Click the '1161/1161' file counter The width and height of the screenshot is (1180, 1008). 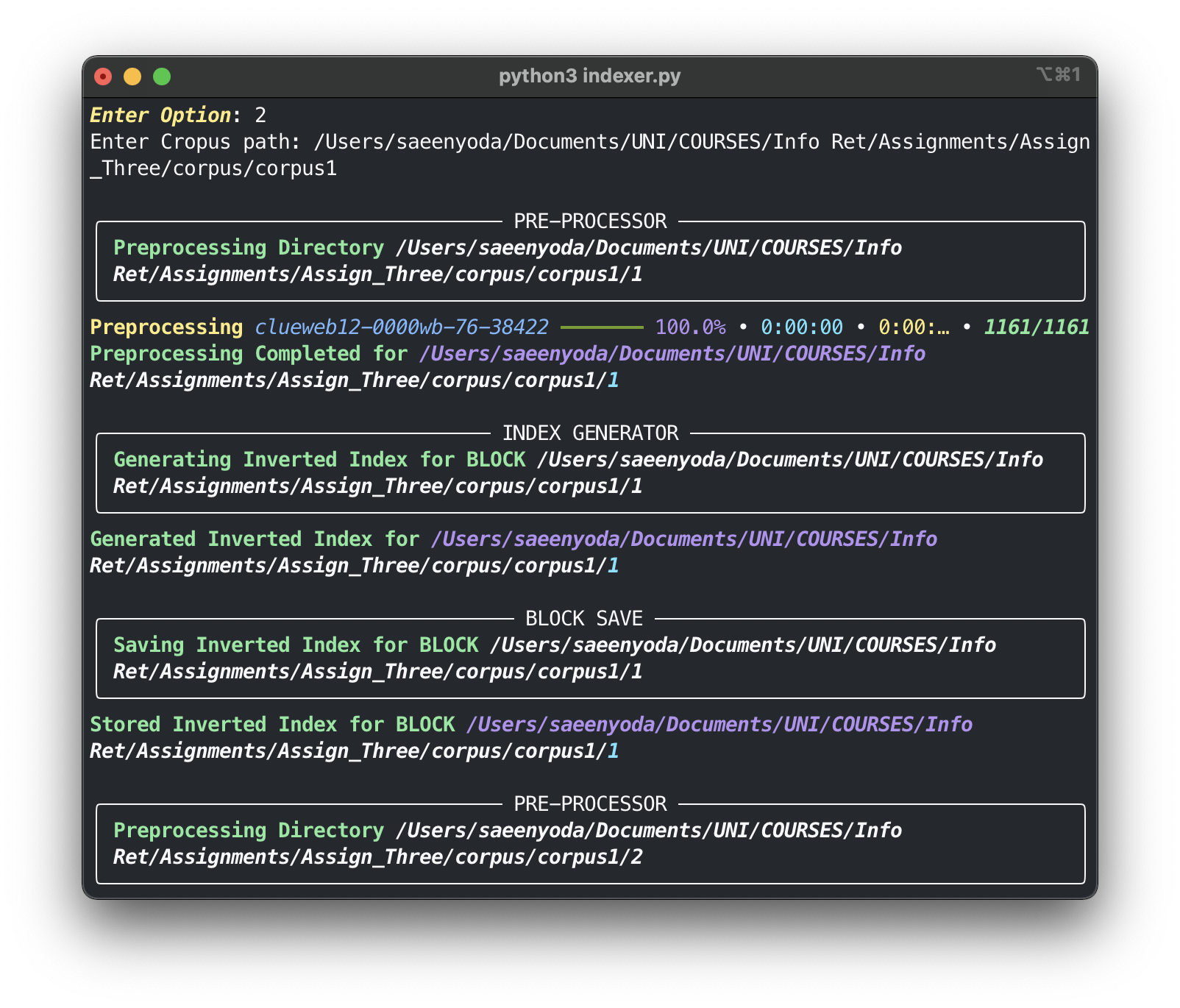click(1037, 327)
